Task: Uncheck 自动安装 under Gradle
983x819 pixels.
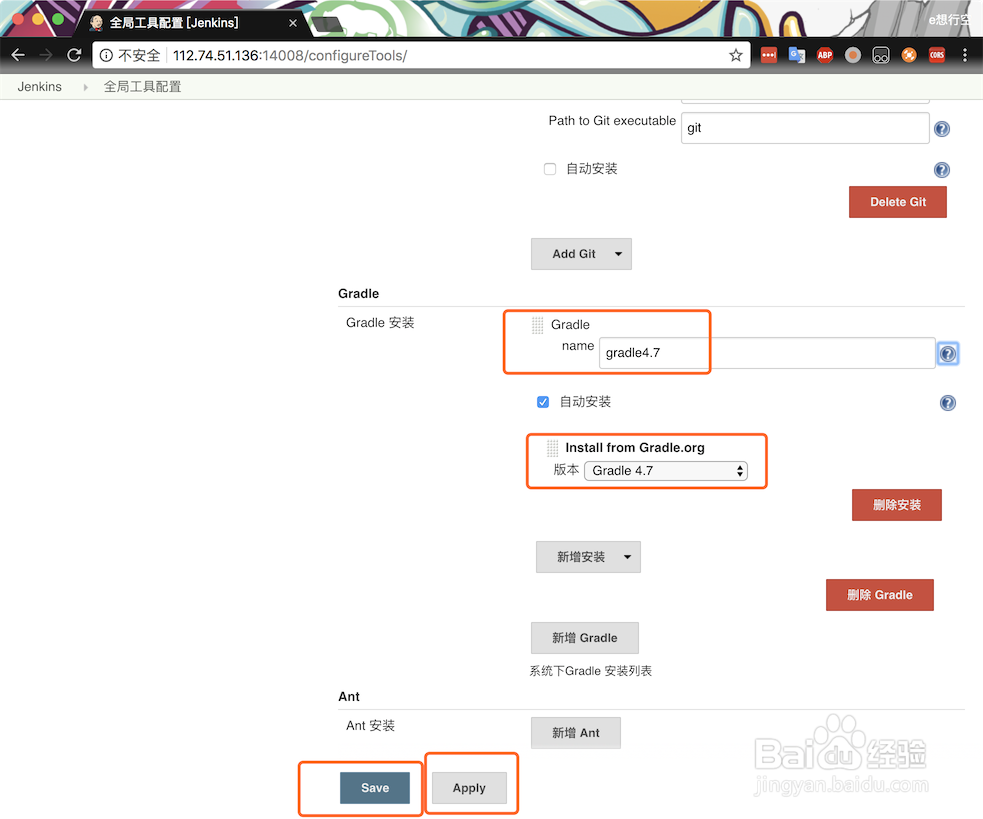Action: (x=542, y=401)
